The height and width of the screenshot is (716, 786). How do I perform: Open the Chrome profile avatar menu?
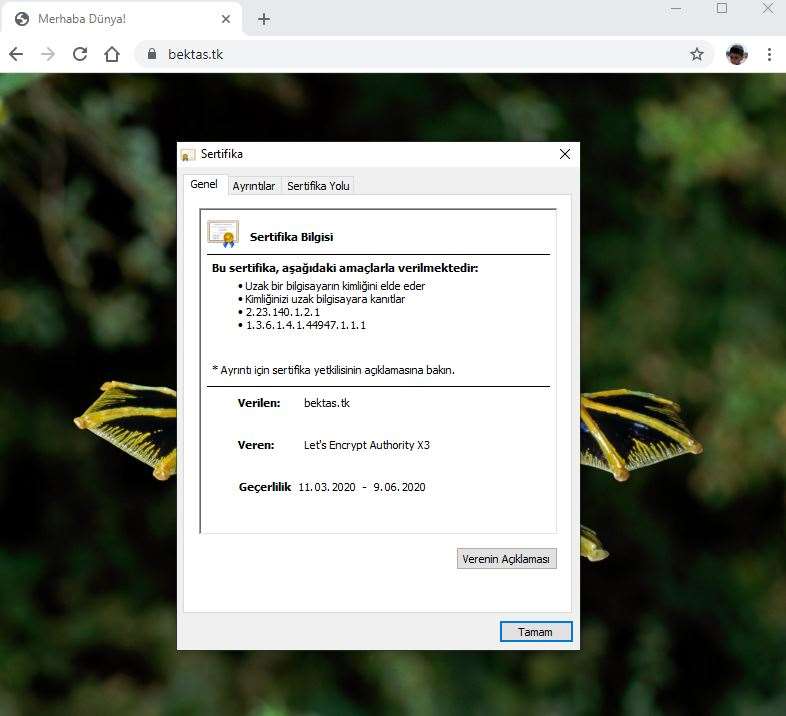click(737, 54)
